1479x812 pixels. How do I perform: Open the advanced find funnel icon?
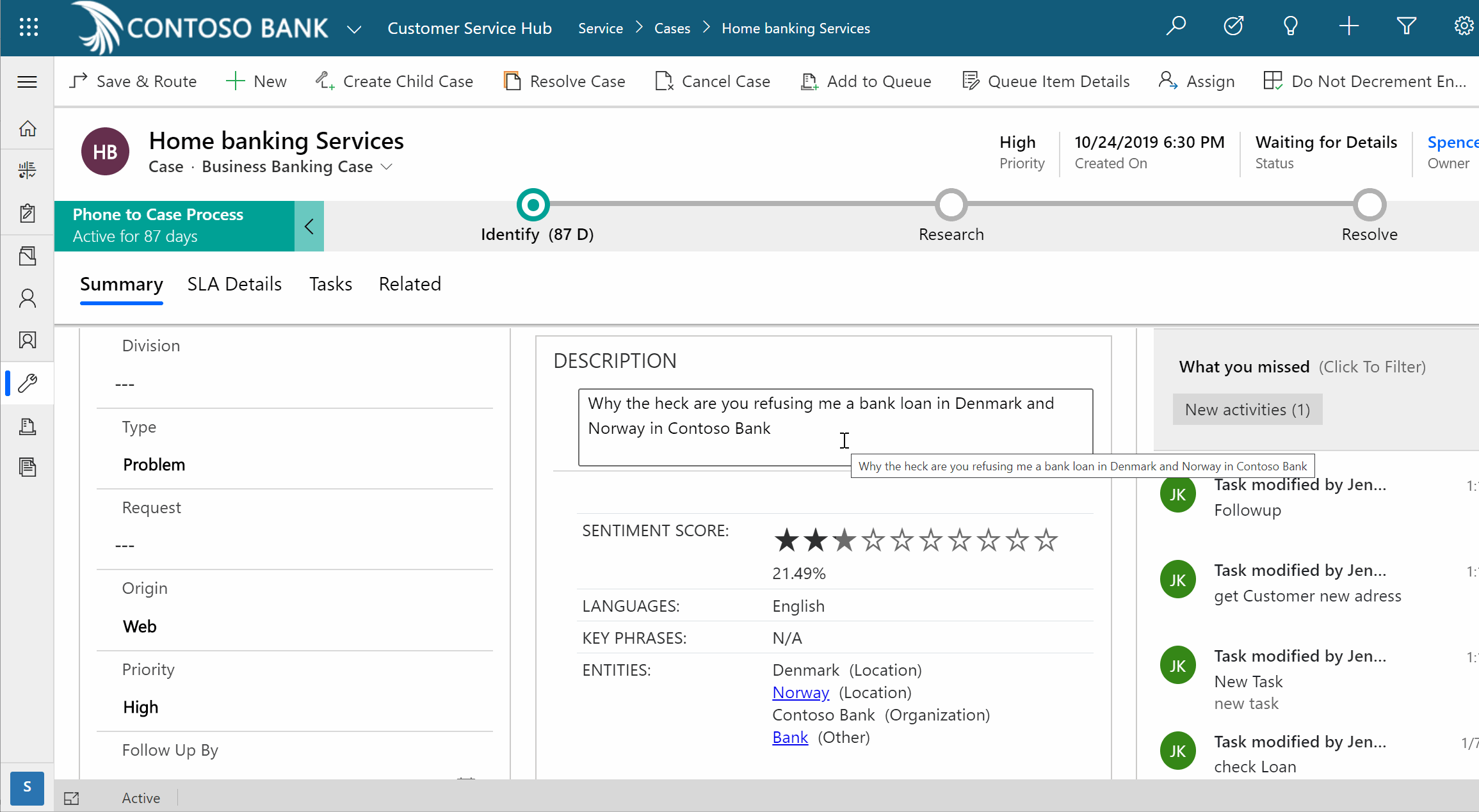[1406, 27]
